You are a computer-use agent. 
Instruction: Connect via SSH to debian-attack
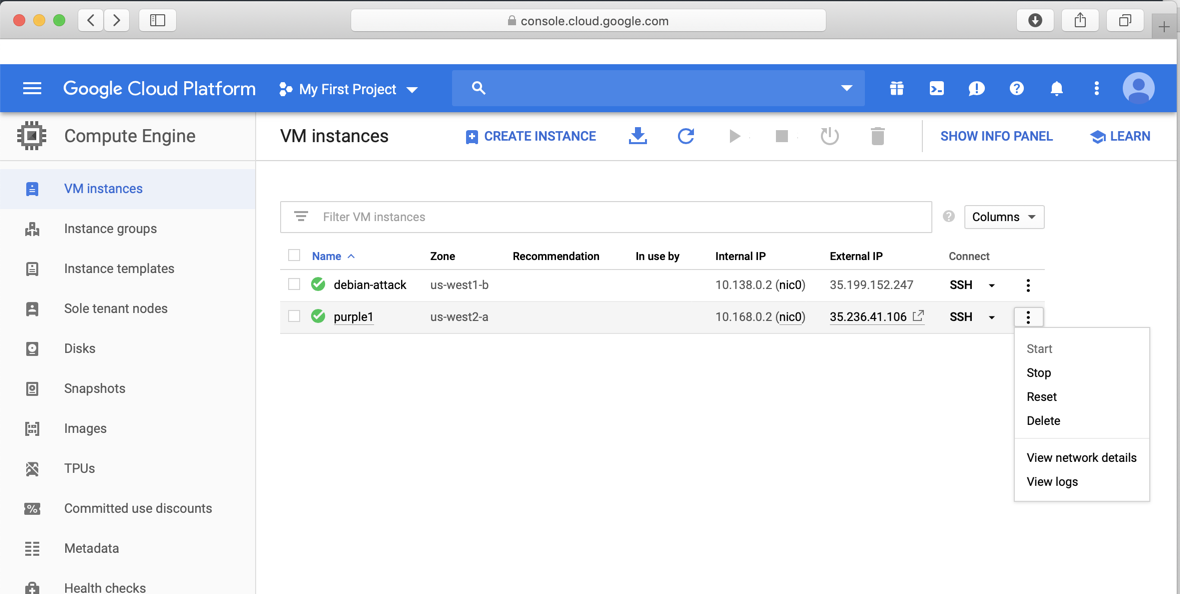(961, 285)
